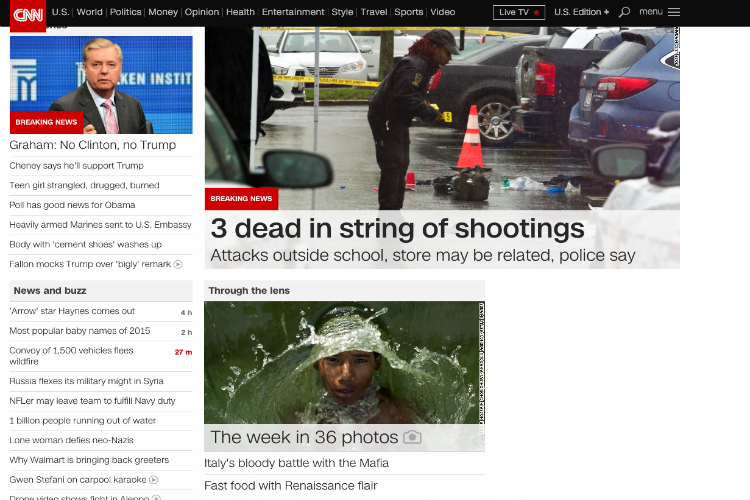Open the Travel section
This screenshot has width=750, height=500.
pos(374,12)
